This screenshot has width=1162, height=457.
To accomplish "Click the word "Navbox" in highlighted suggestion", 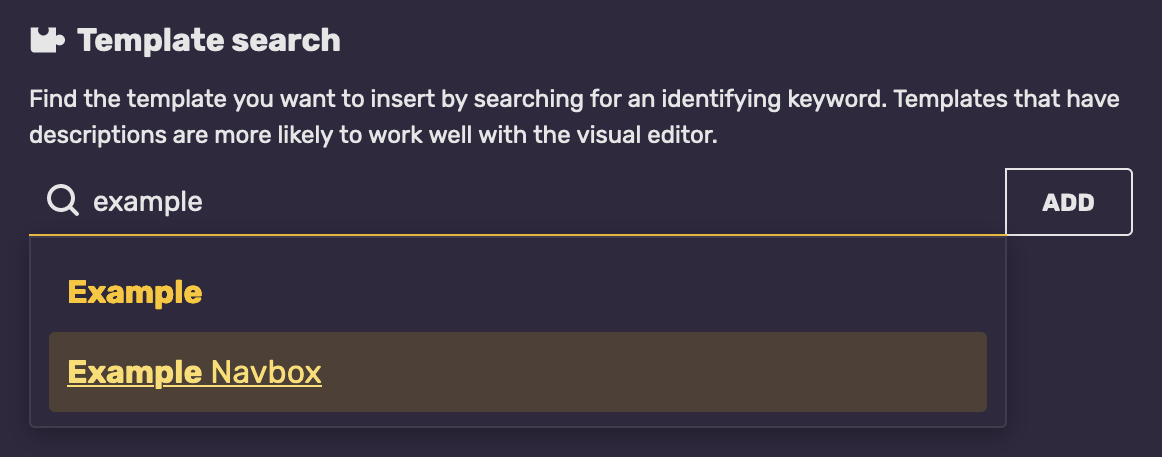I will click(266, 373).
